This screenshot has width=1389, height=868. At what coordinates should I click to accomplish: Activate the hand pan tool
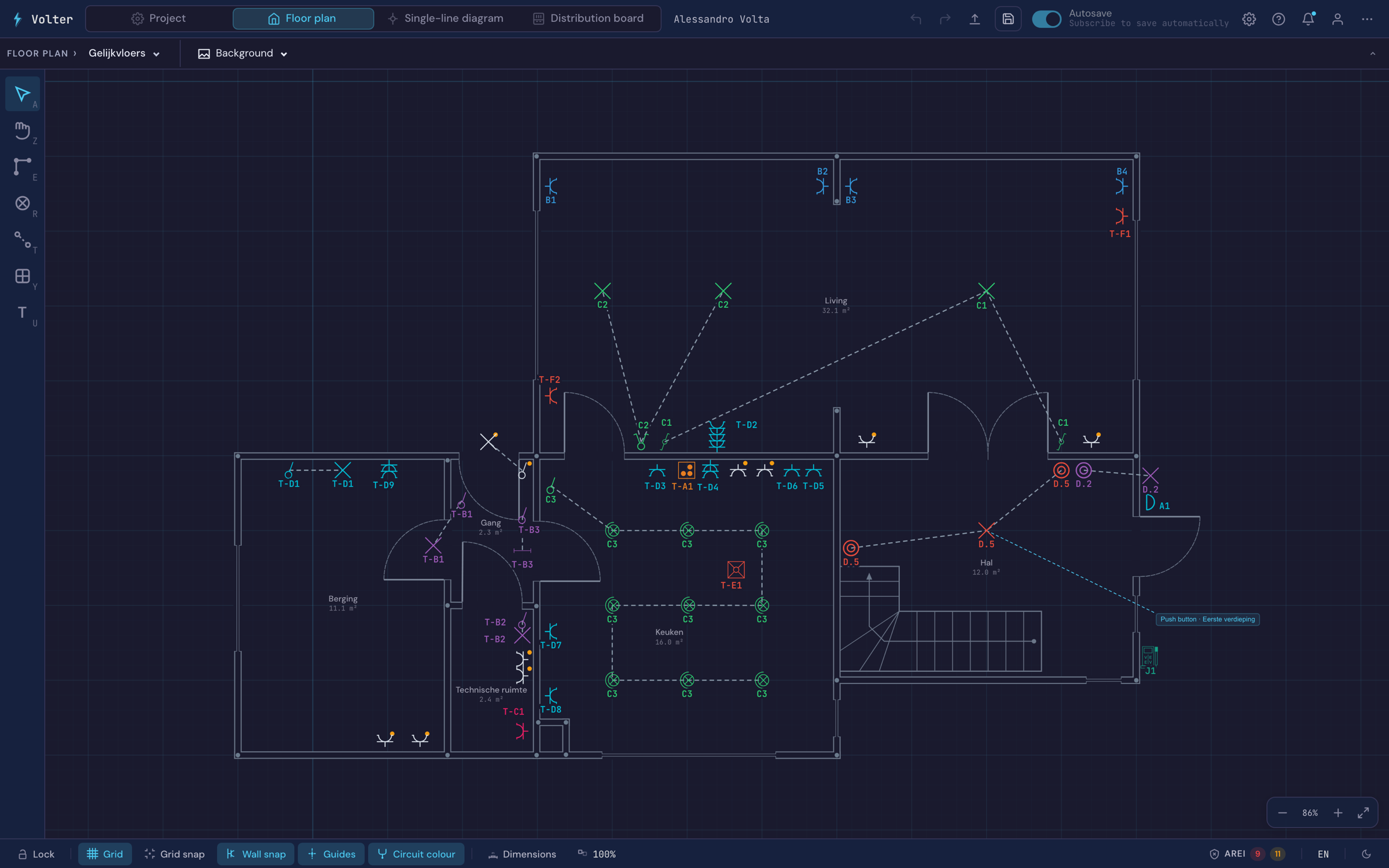tap(23, 130)
